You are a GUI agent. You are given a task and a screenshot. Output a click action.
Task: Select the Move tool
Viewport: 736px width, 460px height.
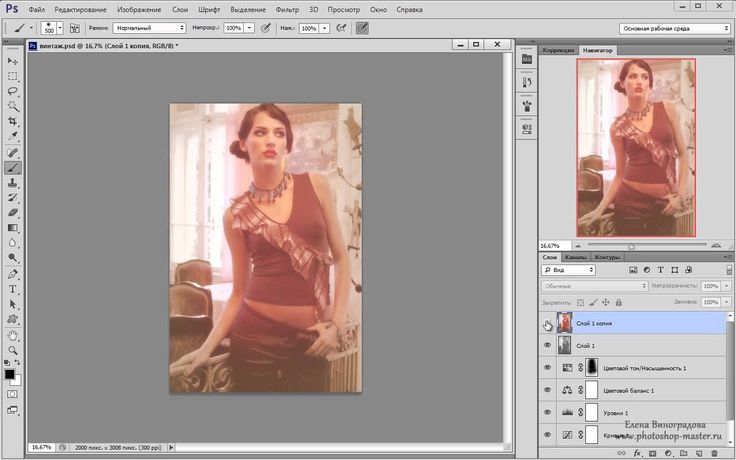tap(13, 62)
